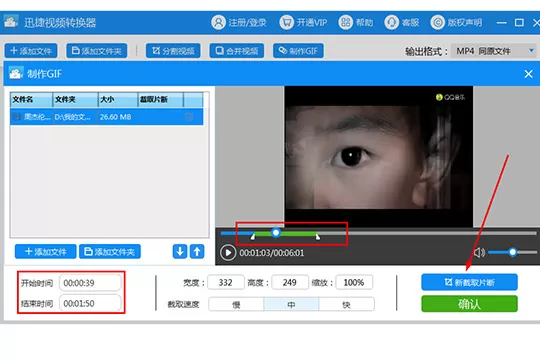Move the file up with up arrow
This screenshot has height=360, width=540.
click(x=197, y=251)
